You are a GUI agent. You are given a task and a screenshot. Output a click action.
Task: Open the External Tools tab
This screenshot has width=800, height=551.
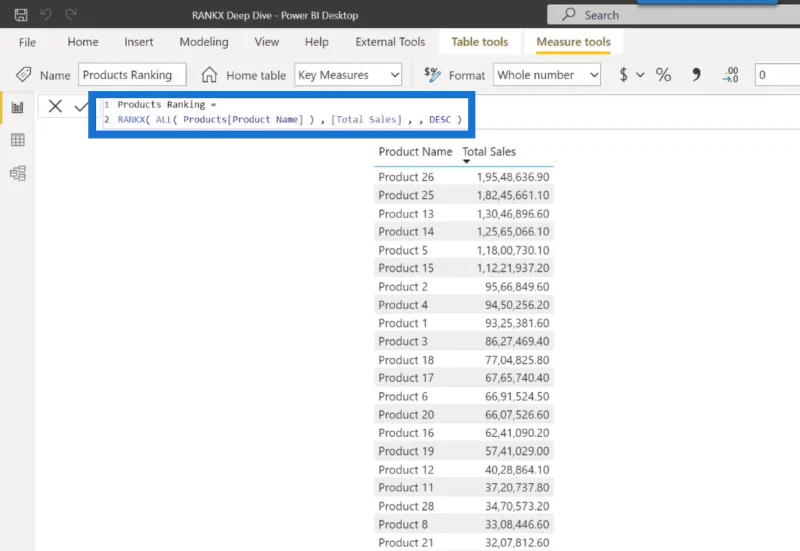[390, 42]
